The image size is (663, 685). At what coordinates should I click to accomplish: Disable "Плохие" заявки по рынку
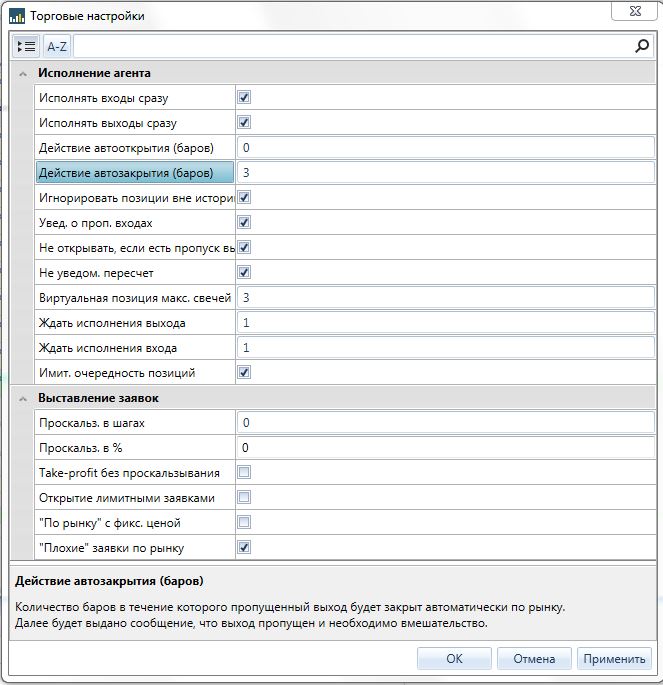click(244, 548)
